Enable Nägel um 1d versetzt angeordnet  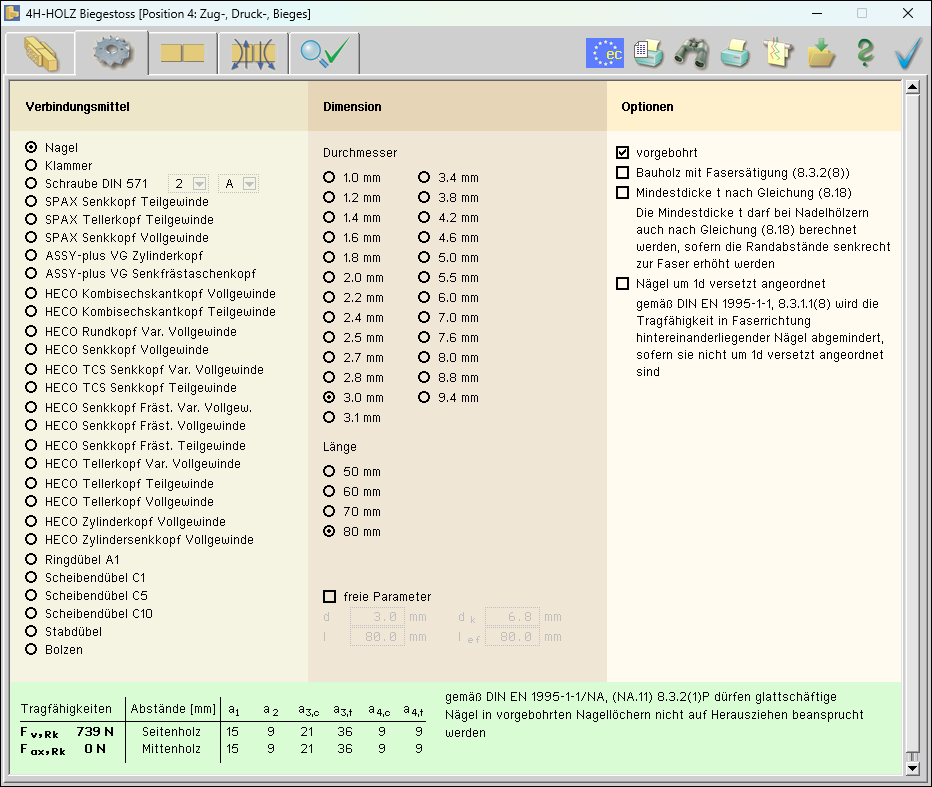tap(623, 284)
